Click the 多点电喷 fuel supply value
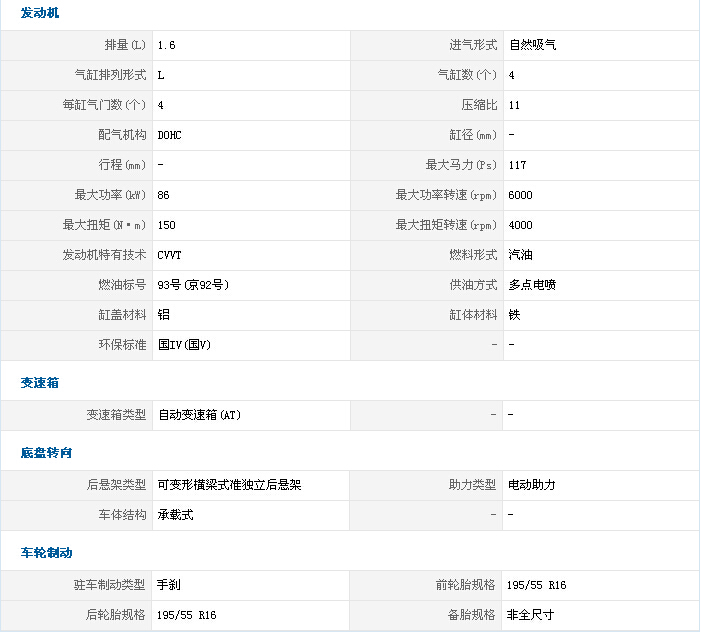This screenshot has height=635, width=701. click(x=532, y=285)
